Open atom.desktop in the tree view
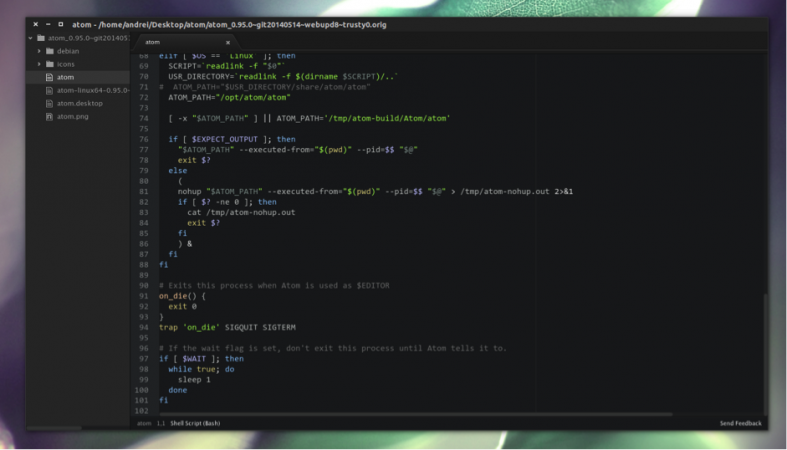787x450 pixels. tap(79, 103)
